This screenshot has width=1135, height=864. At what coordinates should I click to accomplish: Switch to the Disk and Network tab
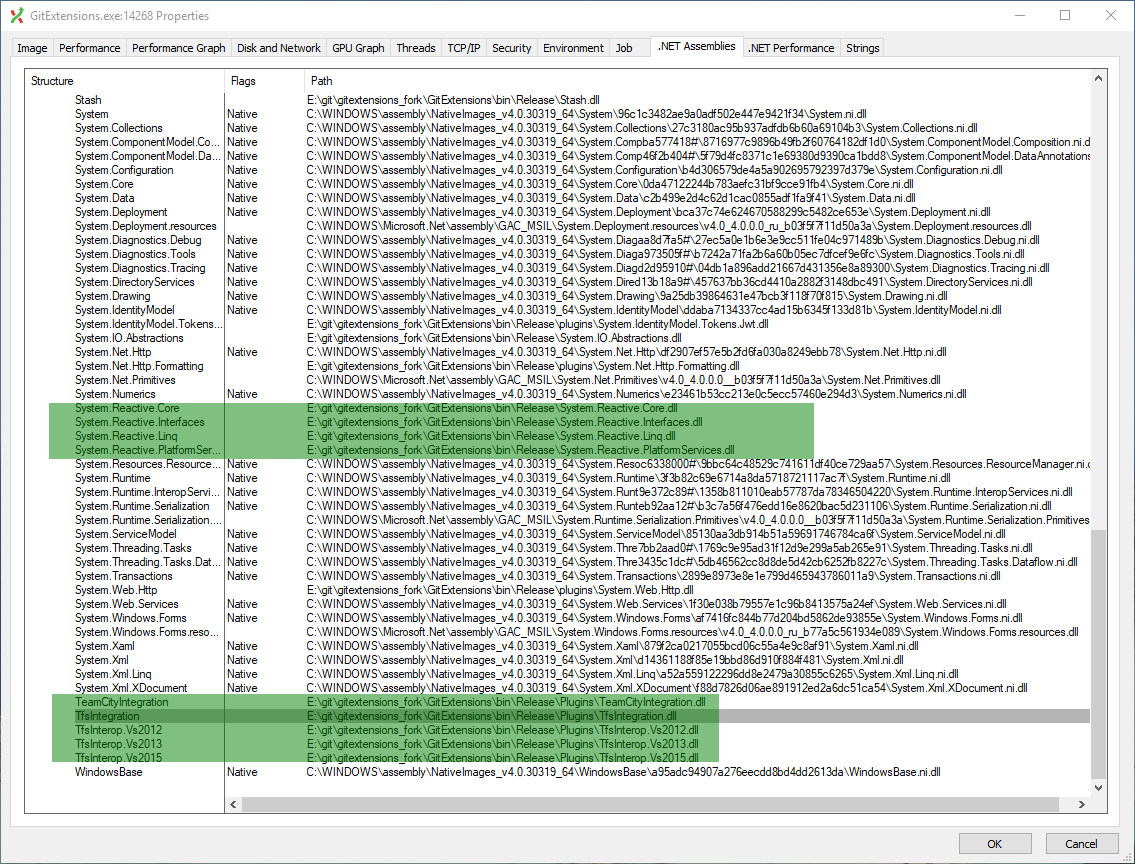pyautogui.click(x=278, y=47)
